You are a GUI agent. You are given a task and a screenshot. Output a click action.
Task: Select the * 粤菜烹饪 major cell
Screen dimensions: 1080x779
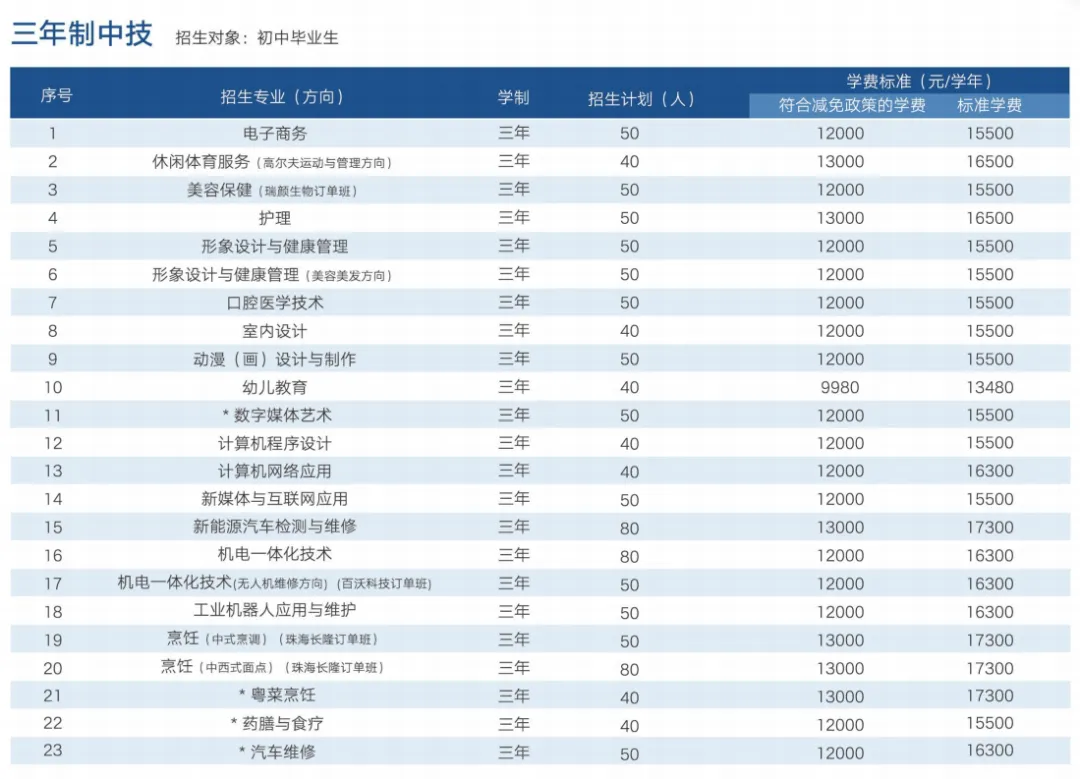[277, 695]
